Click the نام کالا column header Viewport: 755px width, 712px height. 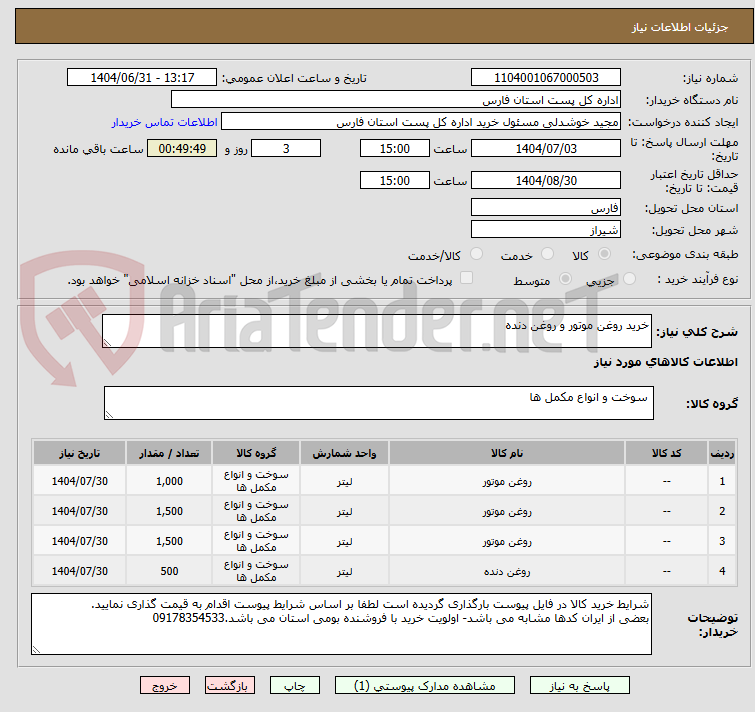click(x=507, y=453)
